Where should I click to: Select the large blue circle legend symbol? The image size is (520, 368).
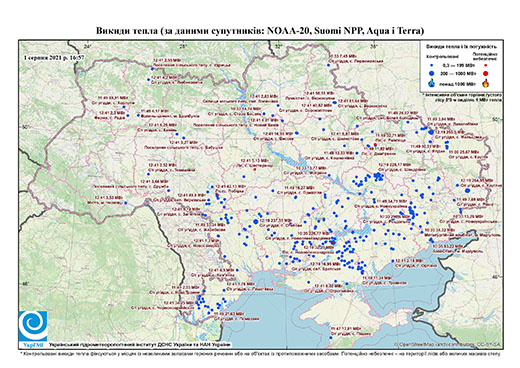tap(432, 73)
